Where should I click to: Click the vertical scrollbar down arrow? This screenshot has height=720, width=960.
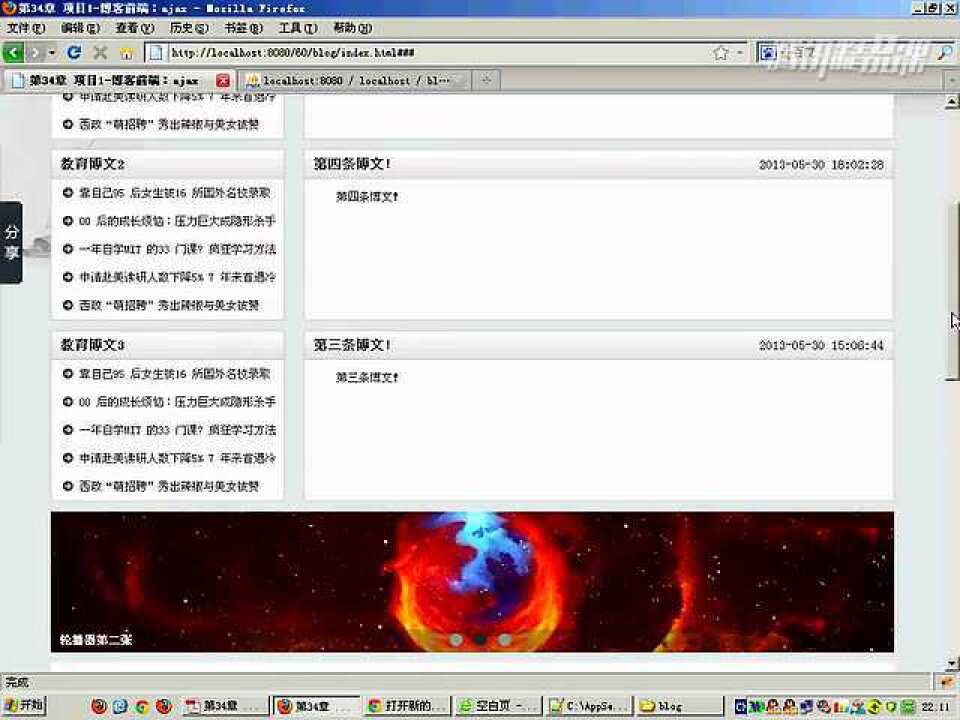point(952,663)
